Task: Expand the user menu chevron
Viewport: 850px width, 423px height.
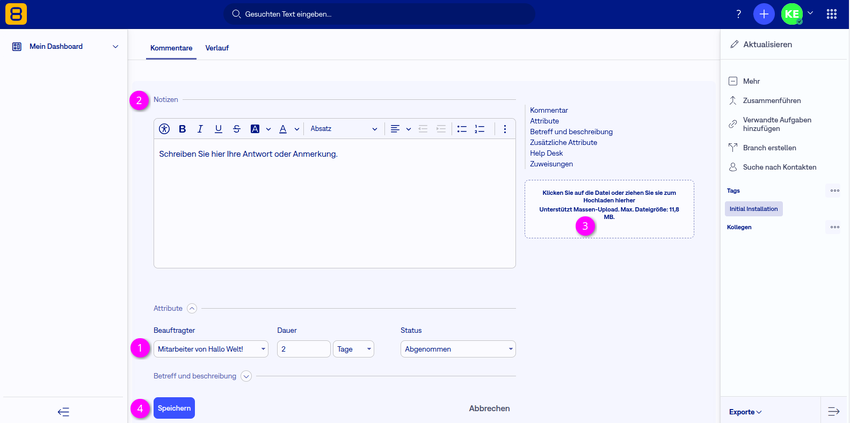Action: coord(810,12)
